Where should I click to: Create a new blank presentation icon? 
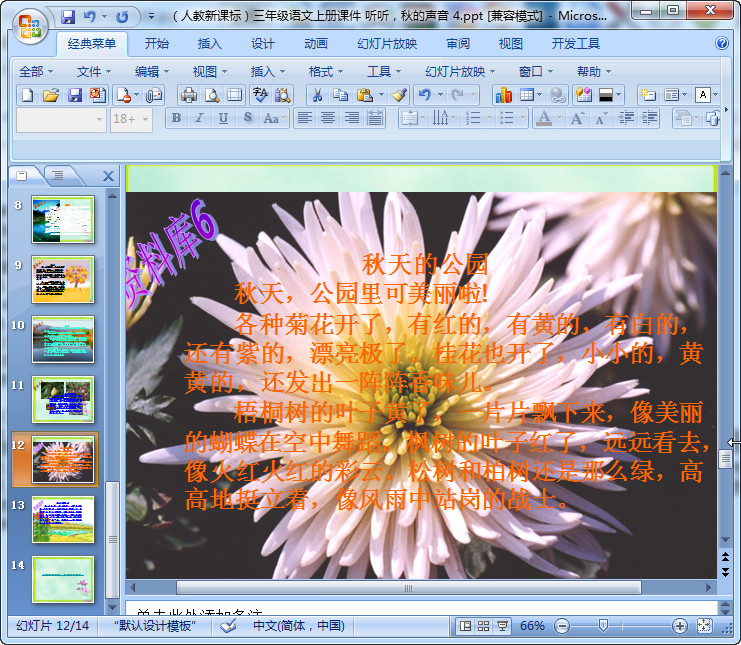click(x=27, y=95)
